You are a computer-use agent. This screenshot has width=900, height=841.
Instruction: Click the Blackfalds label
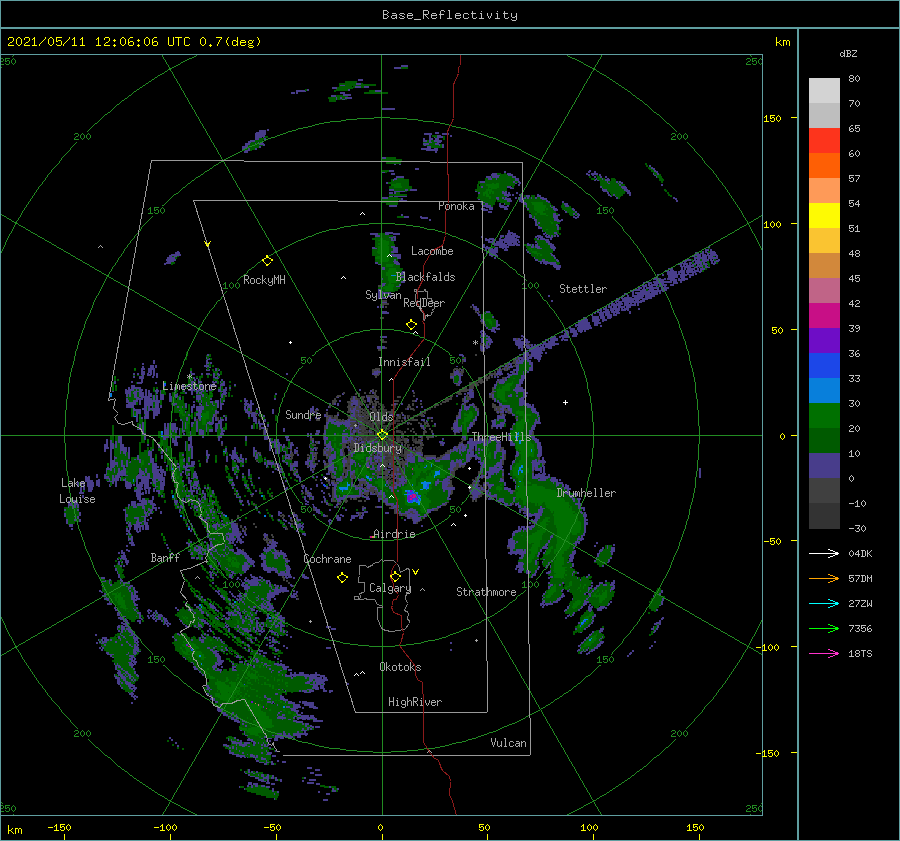point(425,277)
